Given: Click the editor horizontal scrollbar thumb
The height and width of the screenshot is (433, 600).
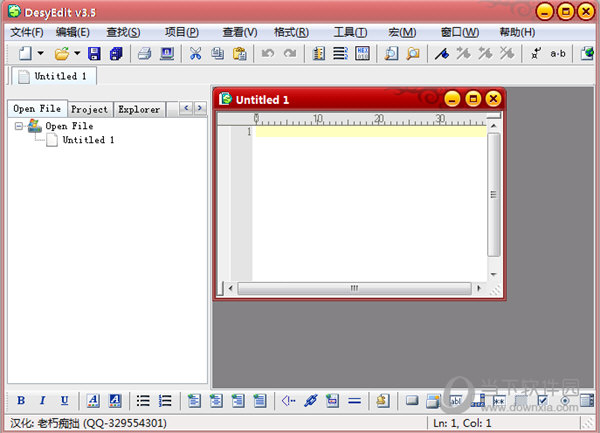Looking at the screenshot, I should (354, 288).
